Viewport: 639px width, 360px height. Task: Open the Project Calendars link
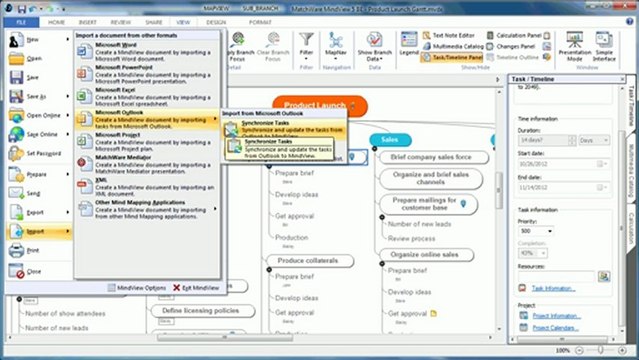(555, 328)
